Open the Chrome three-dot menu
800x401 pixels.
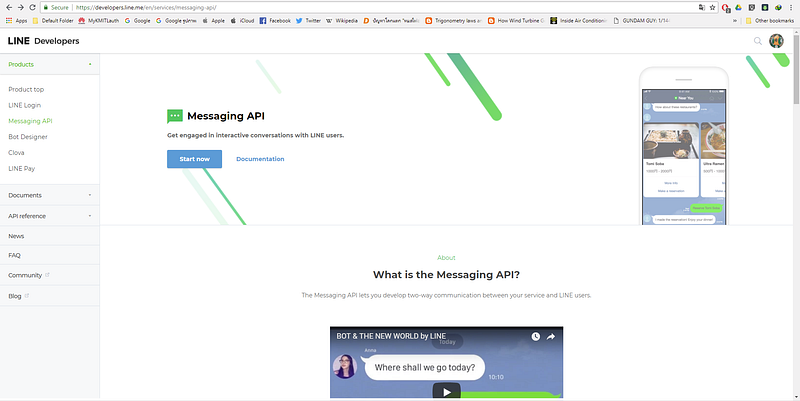click(x=792, y=8)
